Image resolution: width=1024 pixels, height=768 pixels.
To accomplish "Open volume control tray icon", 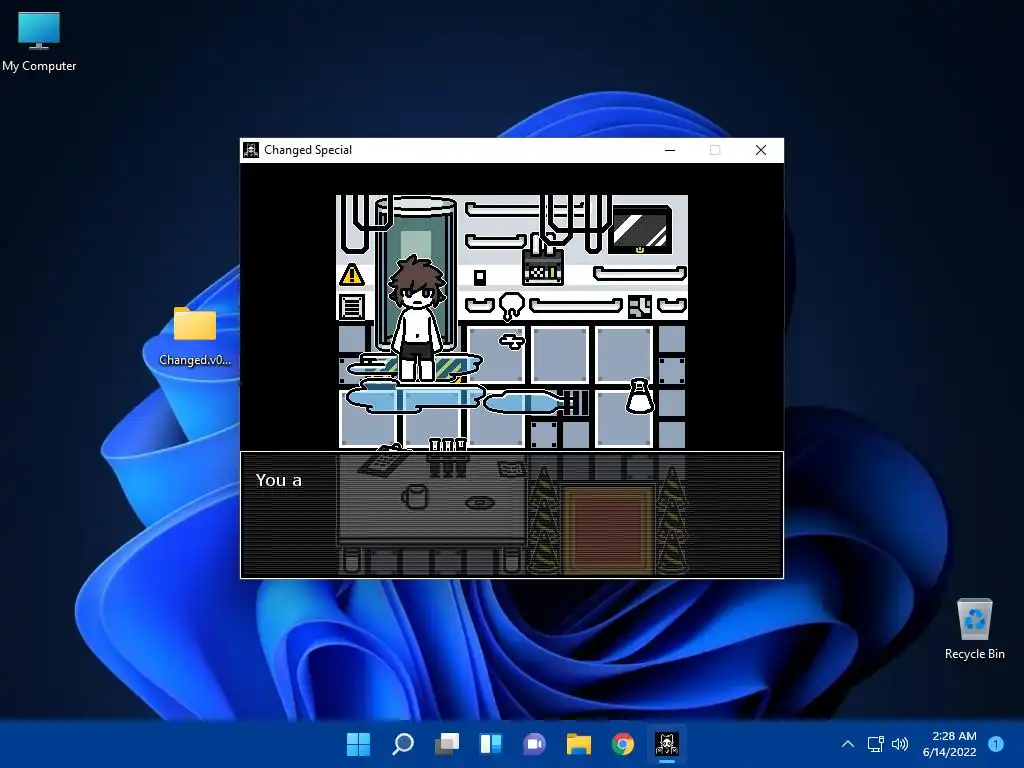I will point(900,744).
